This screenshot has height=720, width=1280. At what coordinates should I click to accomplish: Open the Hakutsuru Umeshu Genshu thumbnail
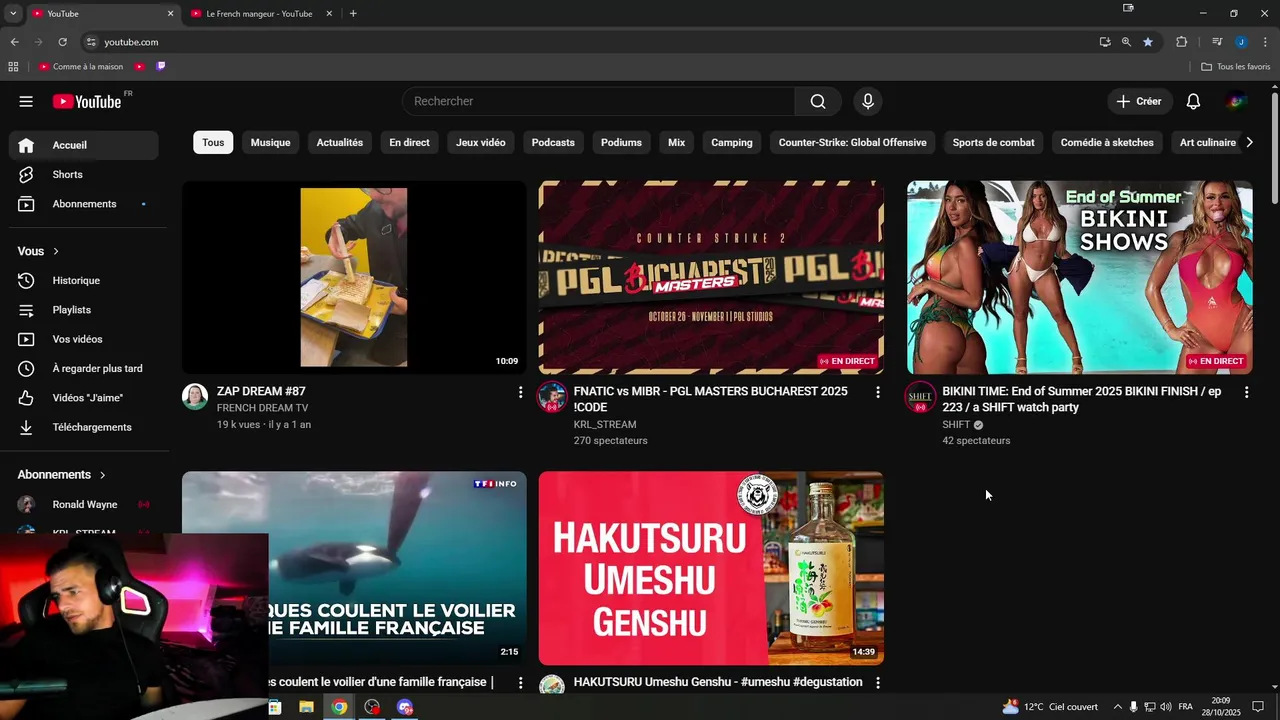[x=711, y=568]
